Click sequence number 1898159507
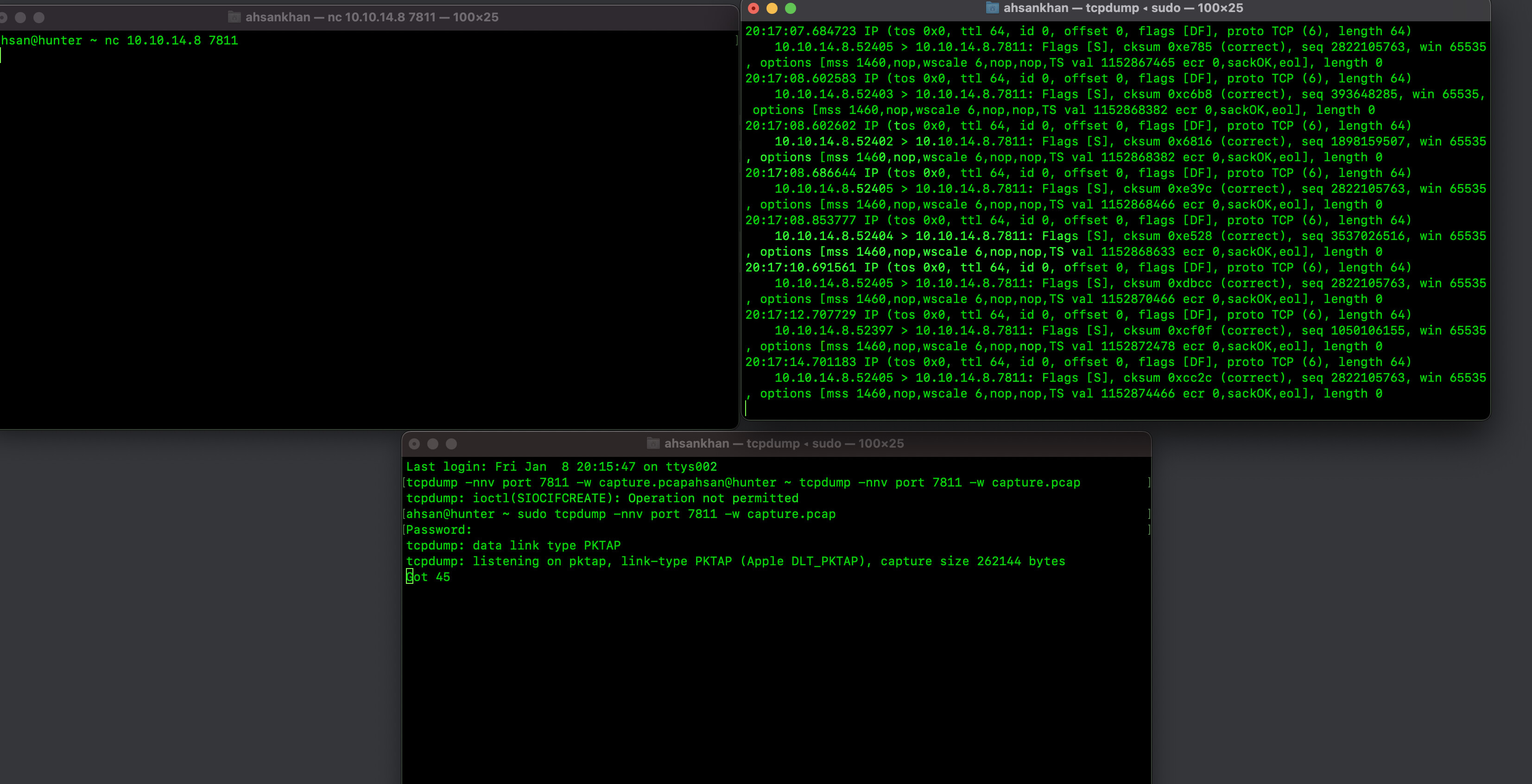 1367,142
